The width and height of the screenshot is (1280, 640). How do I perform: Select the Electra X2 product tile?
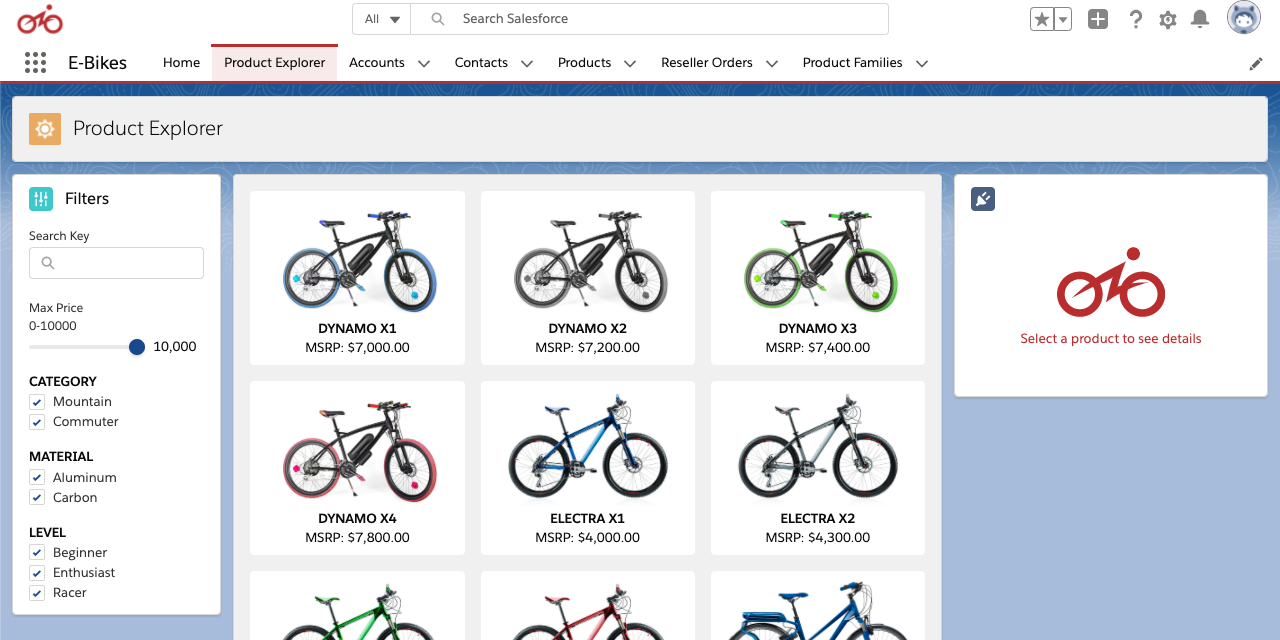pyautogui.click(x=817, y=468)
